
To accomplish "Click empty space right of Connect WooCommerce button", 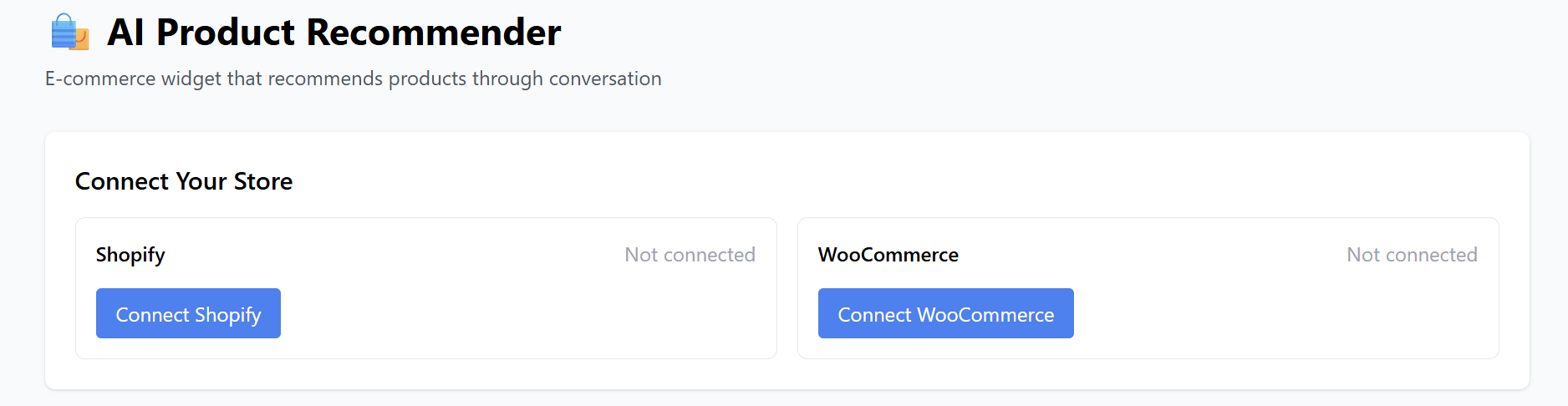I will pyautogui.click(x=1279, y=314).
